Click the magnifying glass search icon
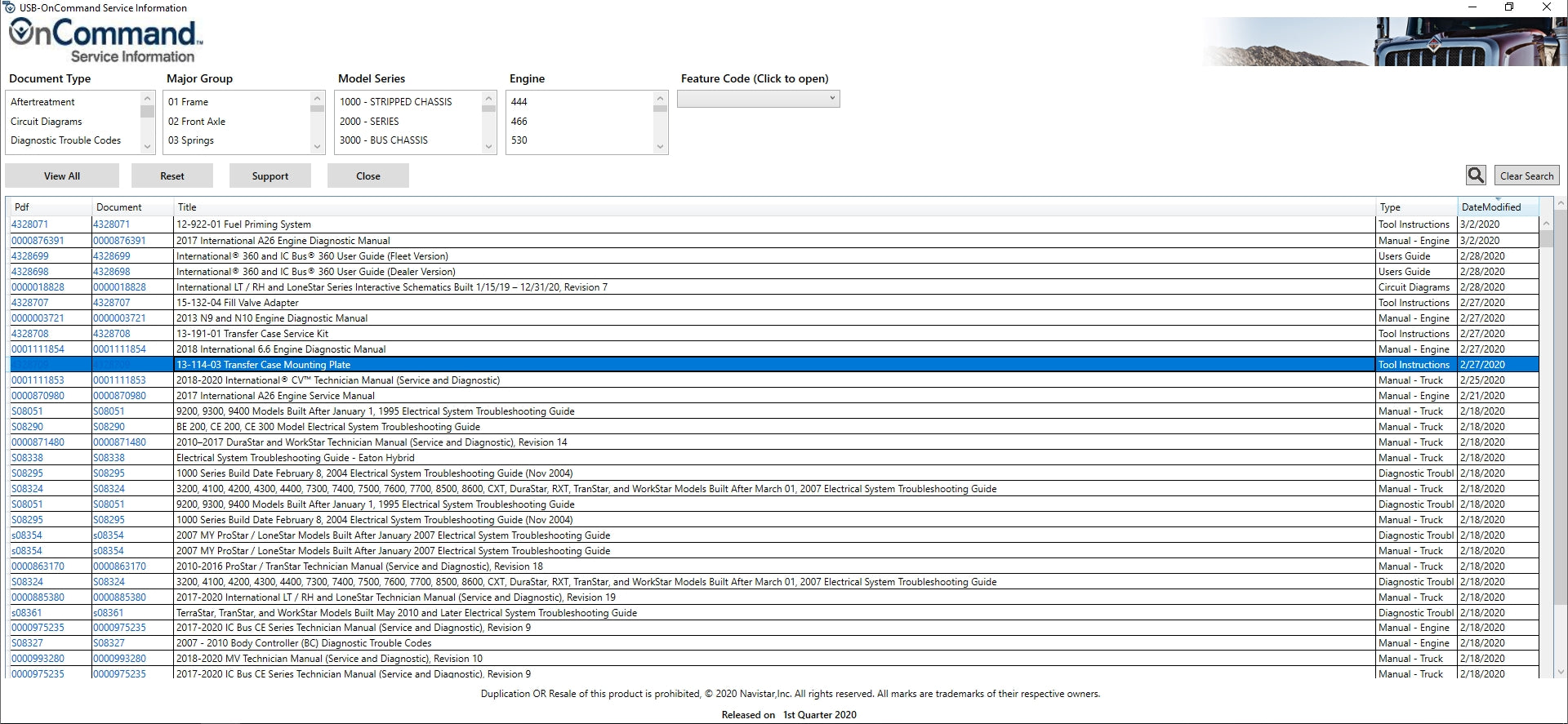This screenshot has width=1568, height=724. [1476, 175]
